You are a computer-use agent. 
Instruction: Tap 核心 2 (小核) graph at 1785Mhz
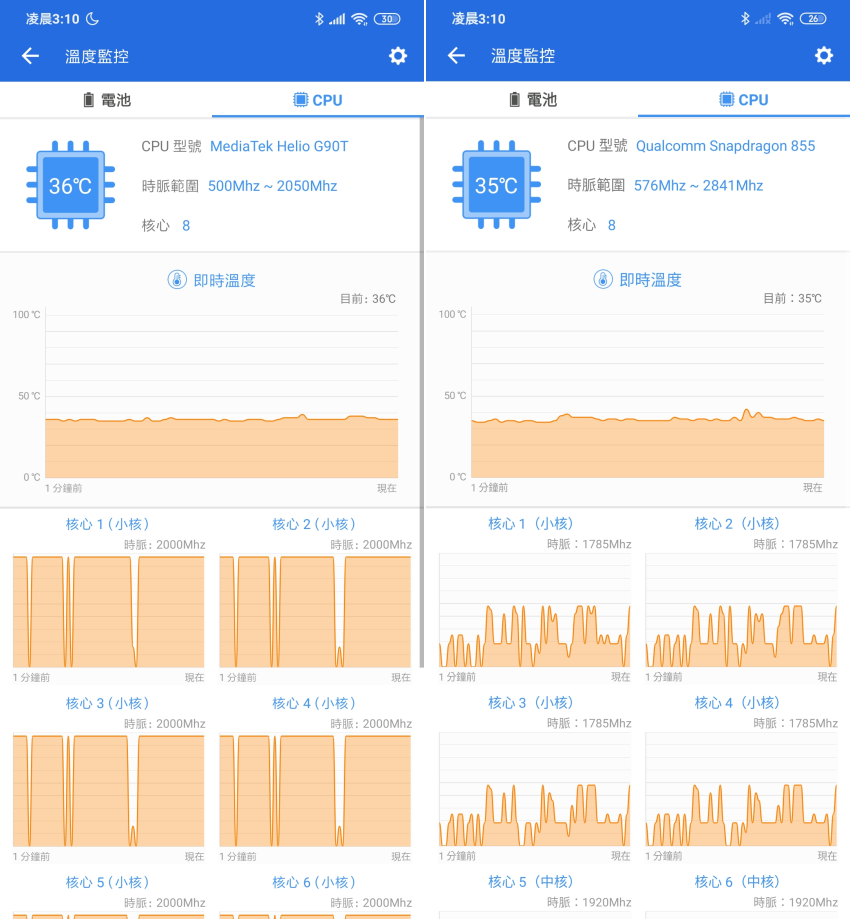[x=741, y=611]
